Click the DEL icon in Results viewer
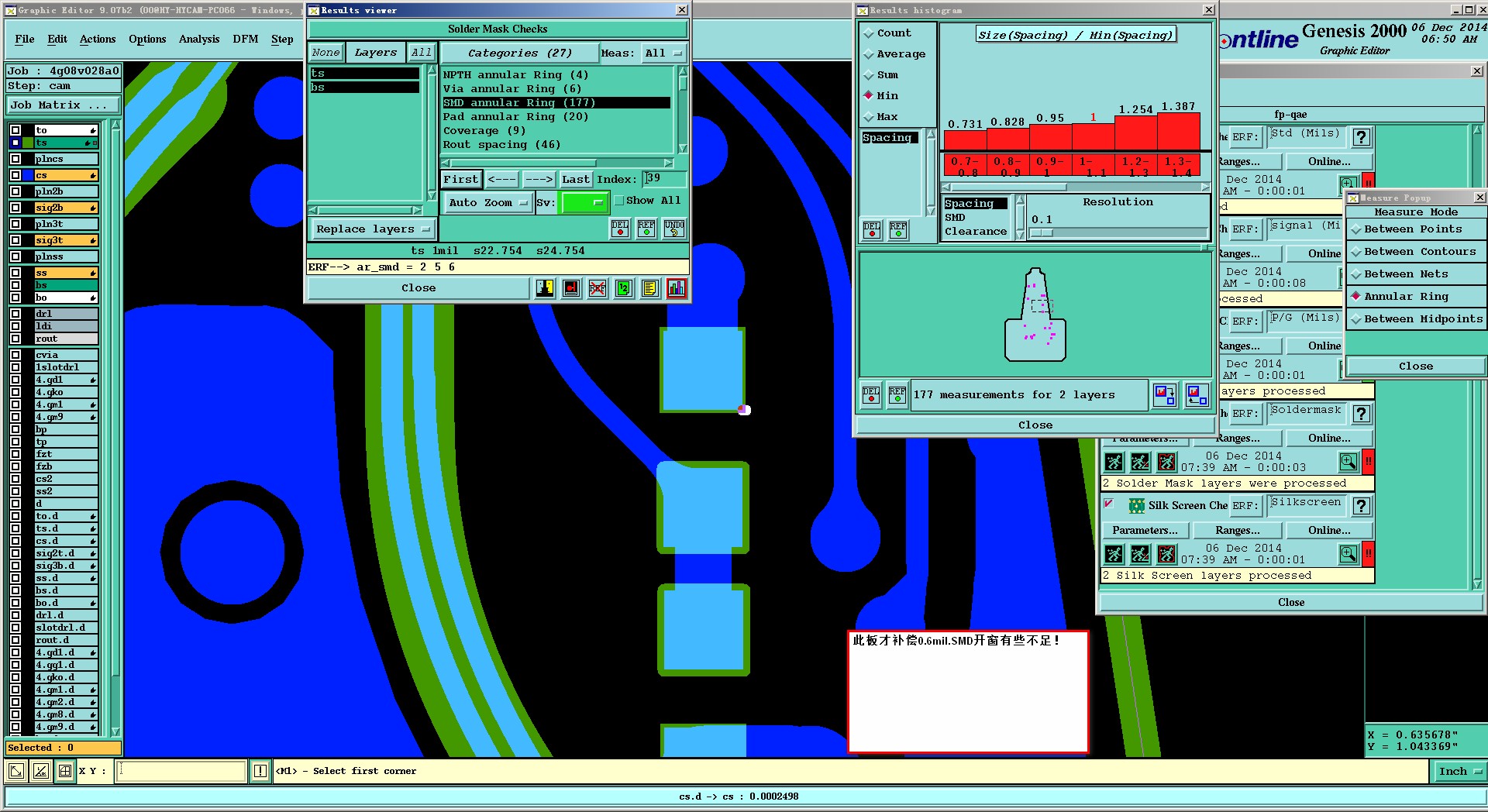Screen dimensions: 1488x812 620,229
